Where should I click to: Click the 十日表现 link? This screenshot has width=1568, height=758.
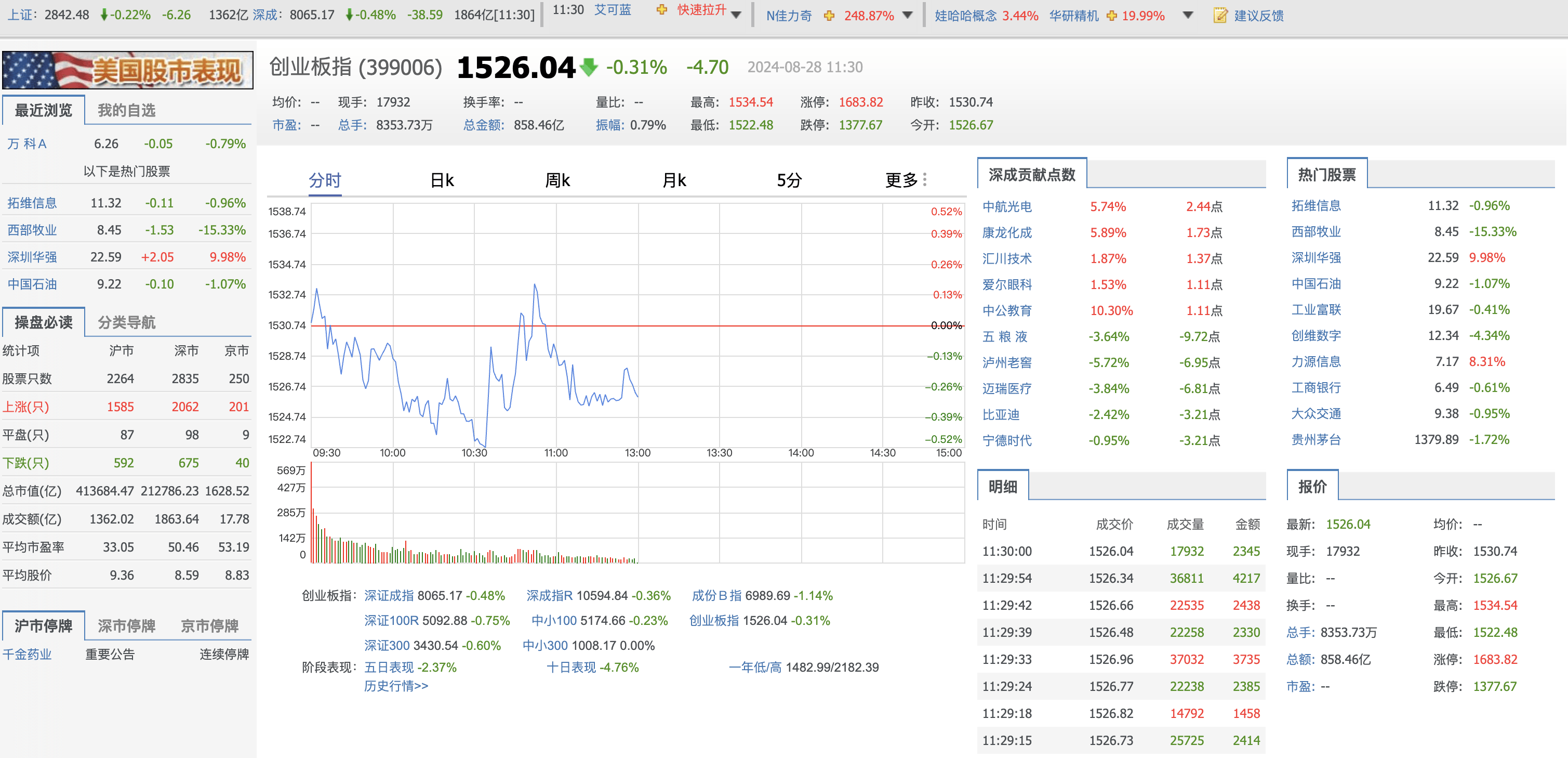pyautogui.click(x=571, y=667)
